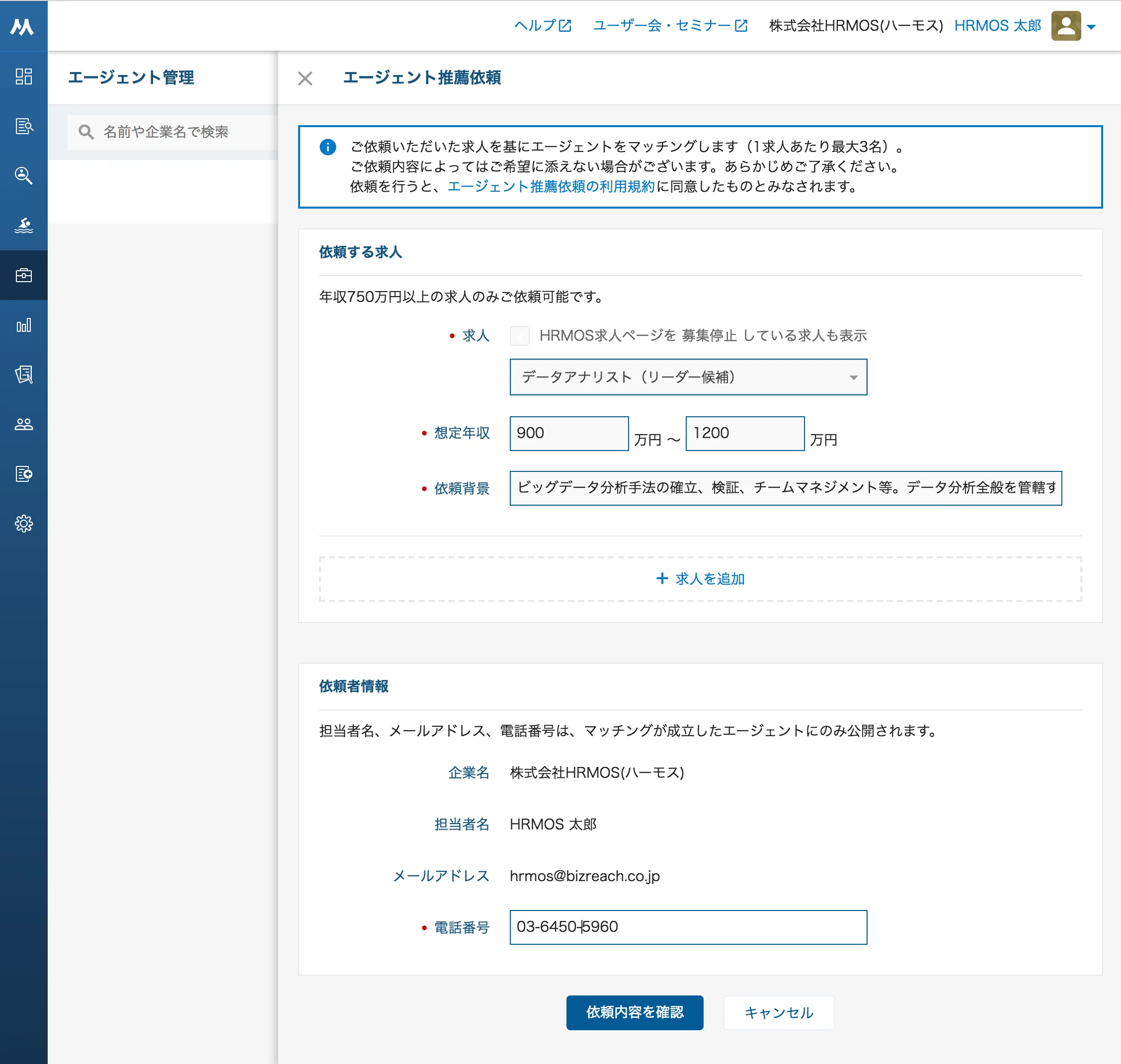Select the briefcase agent management icon
Viewport: 1121px width, 1064px height.
(x=23, y=276)
